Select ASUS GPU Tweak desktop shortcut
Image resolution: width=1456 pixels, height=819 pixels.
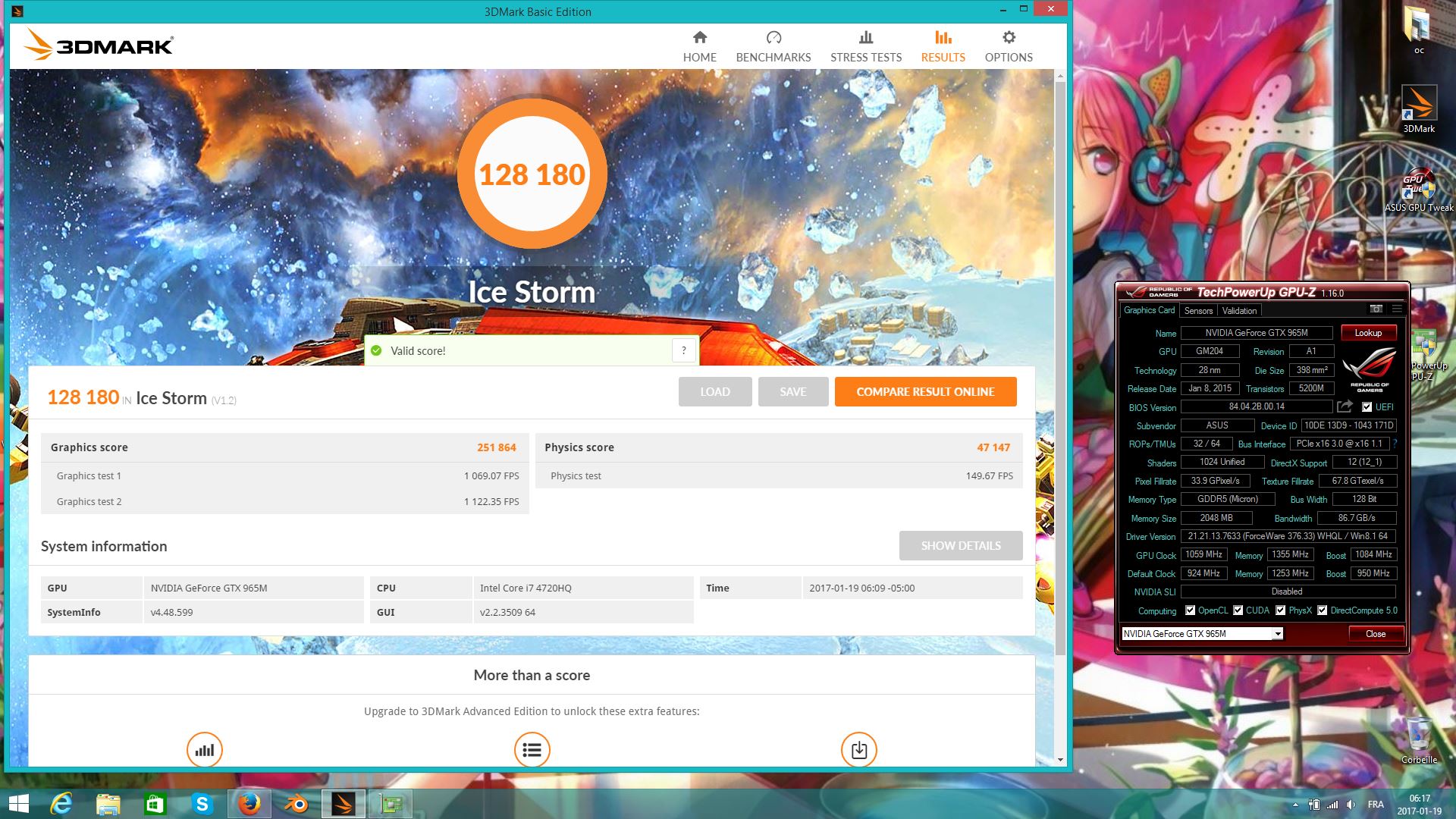[1419, 190]
